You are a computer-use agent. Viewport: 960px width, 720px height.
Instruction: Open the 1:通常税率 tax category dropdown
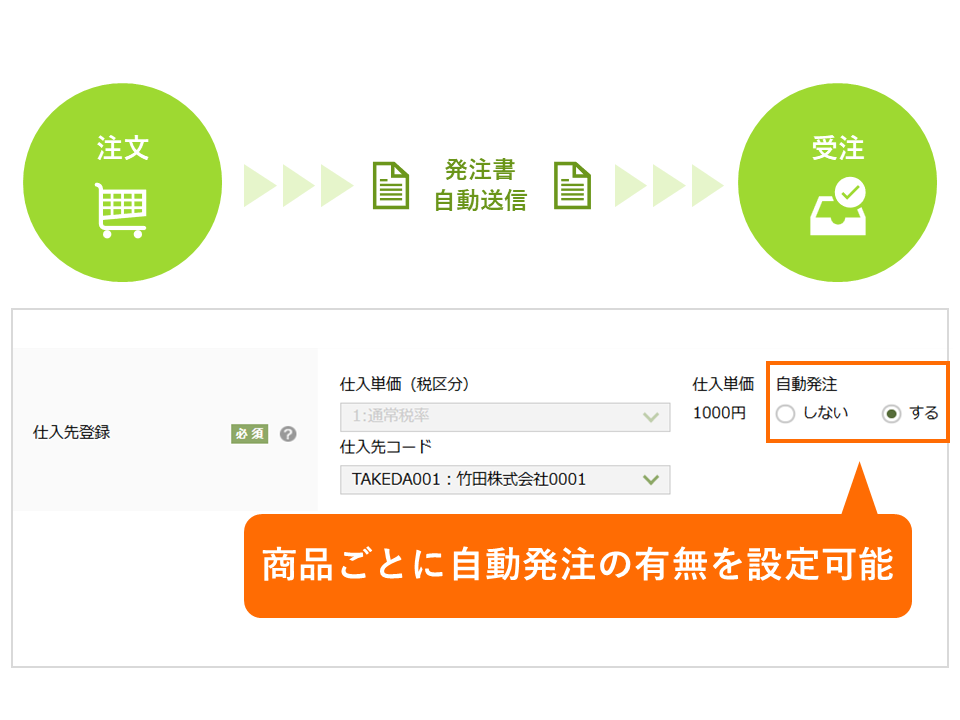pos(505,417)
